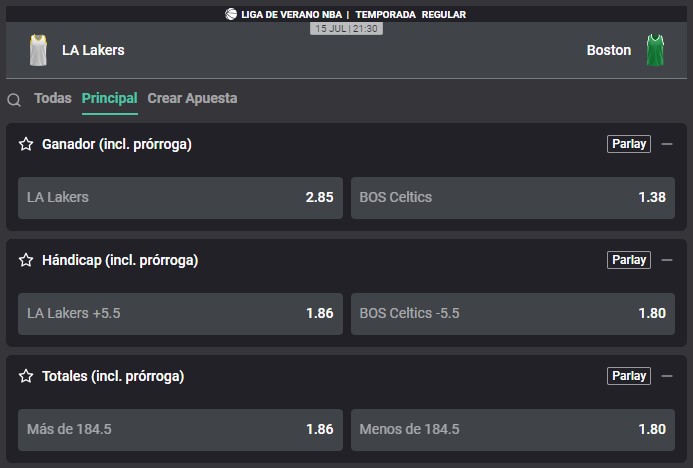
Task: Pick BOS Celtics -5.5 handicap odds
Action: pos(513,313)
